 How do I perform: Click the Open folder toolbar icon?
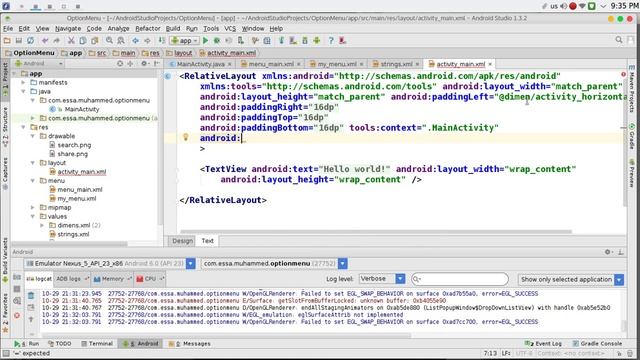[7, 40]
